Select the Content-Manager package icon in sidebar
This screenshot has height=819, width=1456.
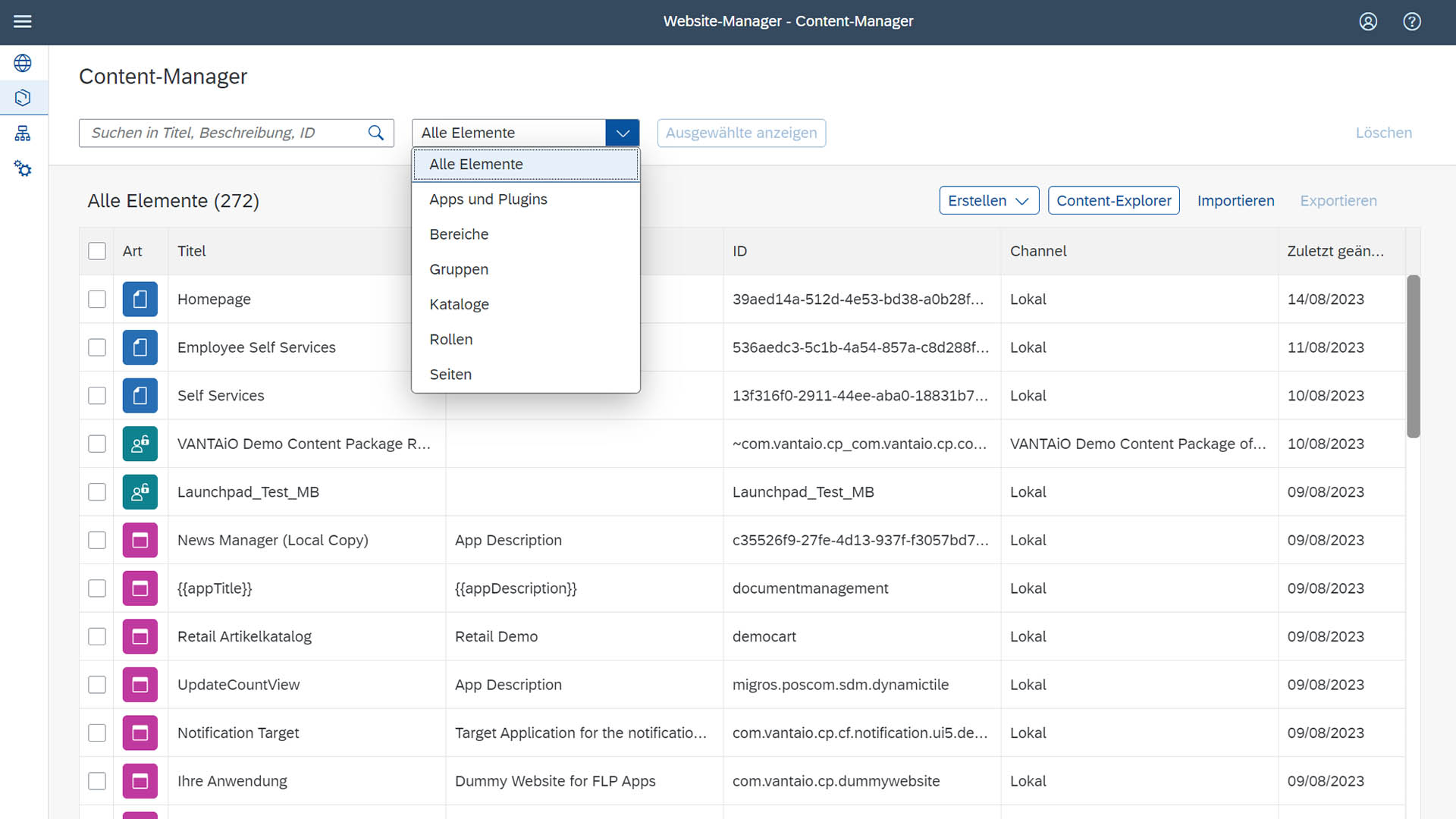[23, 98]
